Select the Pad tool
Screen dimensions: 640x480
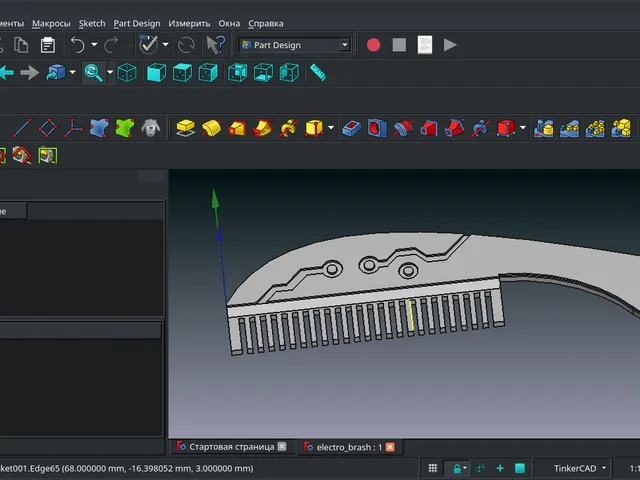pyautogui.click(x=185, y=128)
